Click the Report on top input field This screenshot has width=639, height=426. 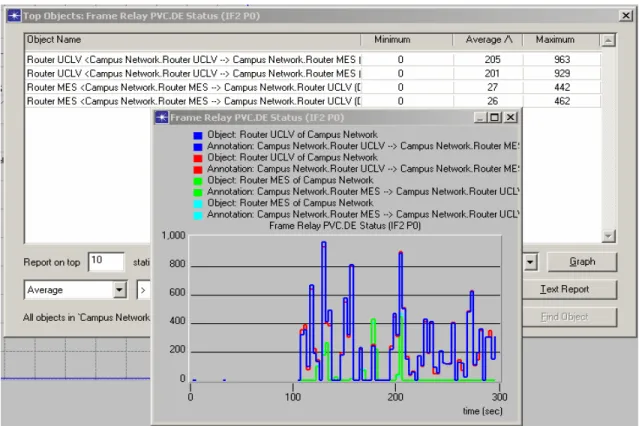(106, 261)
